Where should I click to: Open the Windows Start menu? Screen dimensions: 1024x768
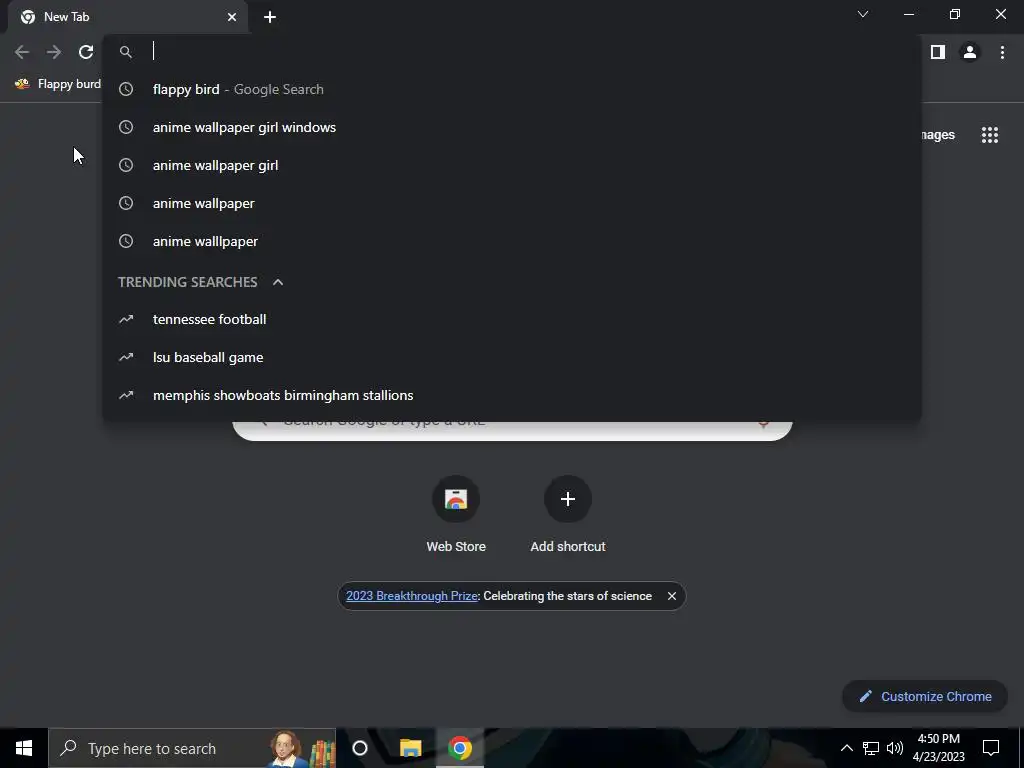24,748
